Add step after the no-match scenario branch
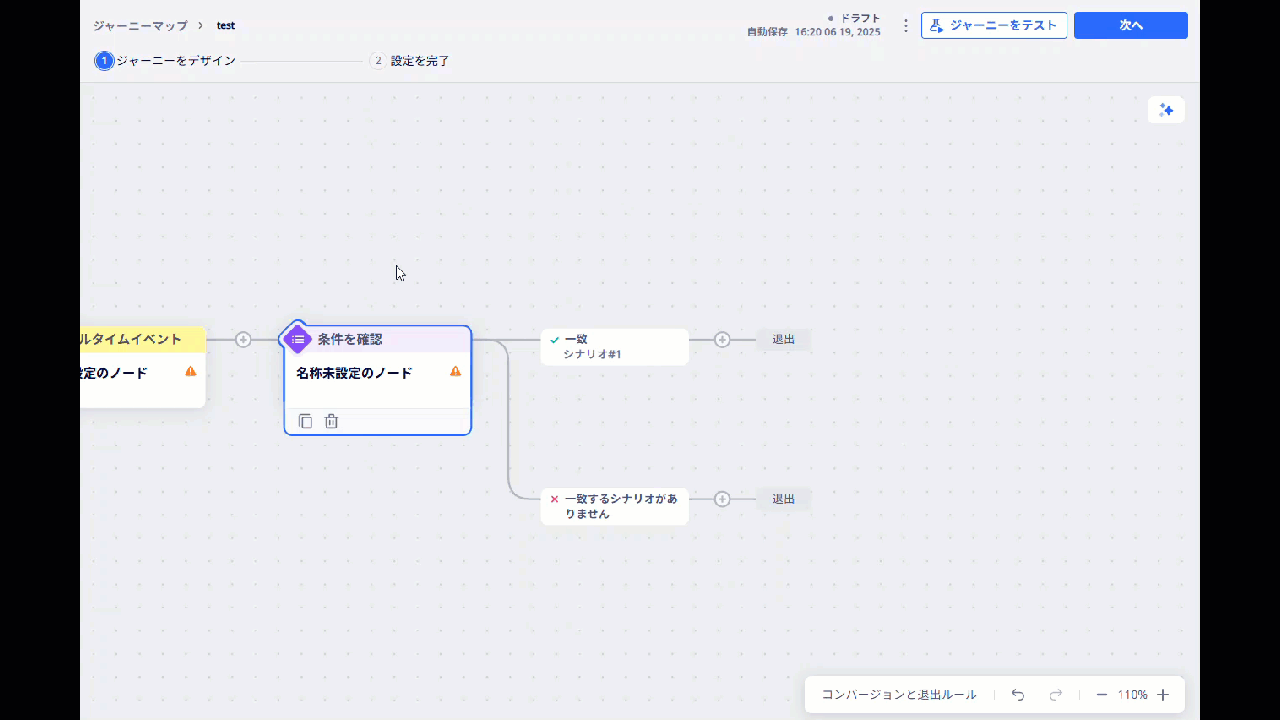This screenshot has width=1280, height=720. click(722, 499)
